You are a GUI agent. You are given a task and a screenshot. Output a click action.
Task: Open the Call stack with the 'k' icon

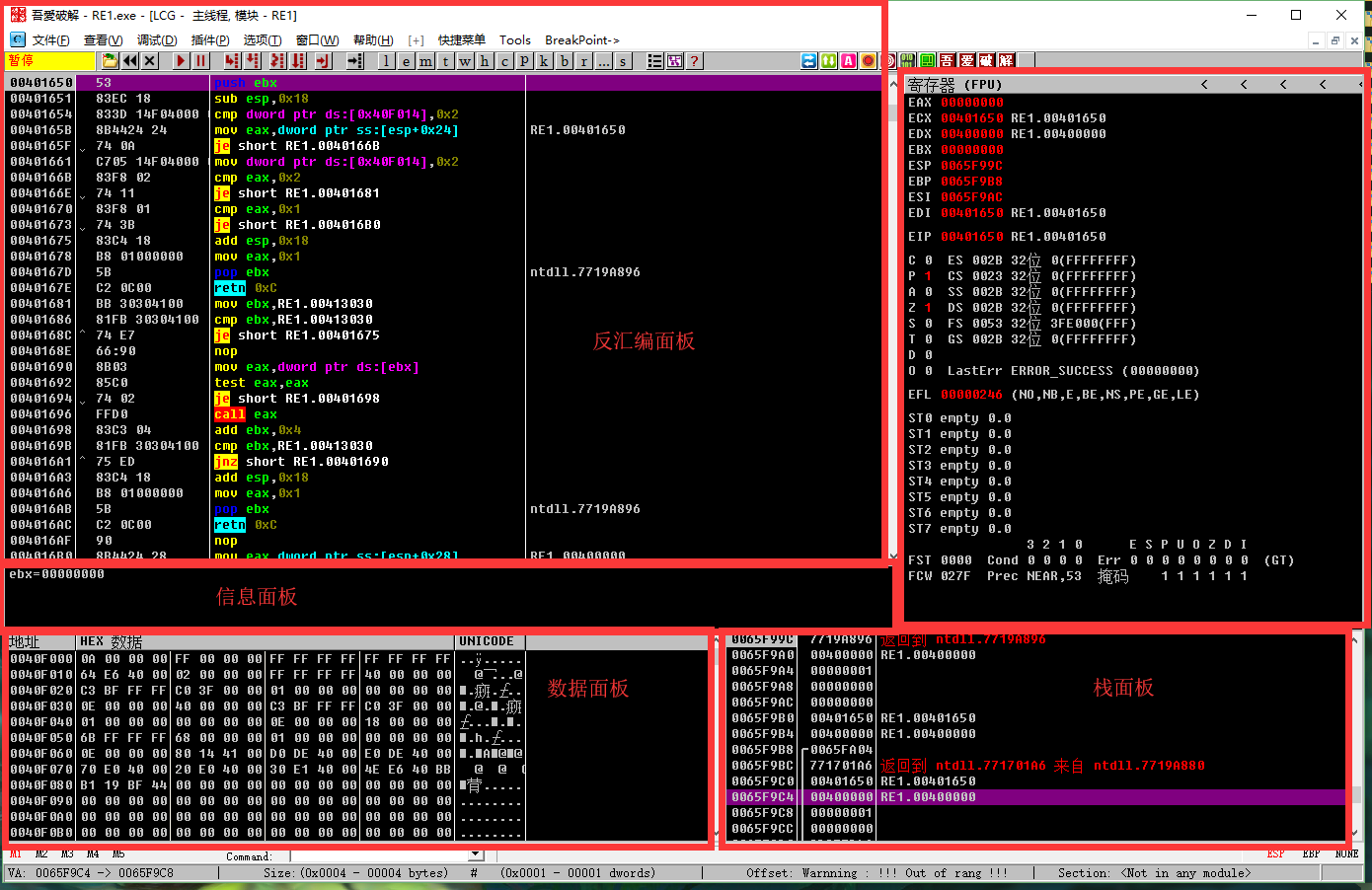point(544,61)
